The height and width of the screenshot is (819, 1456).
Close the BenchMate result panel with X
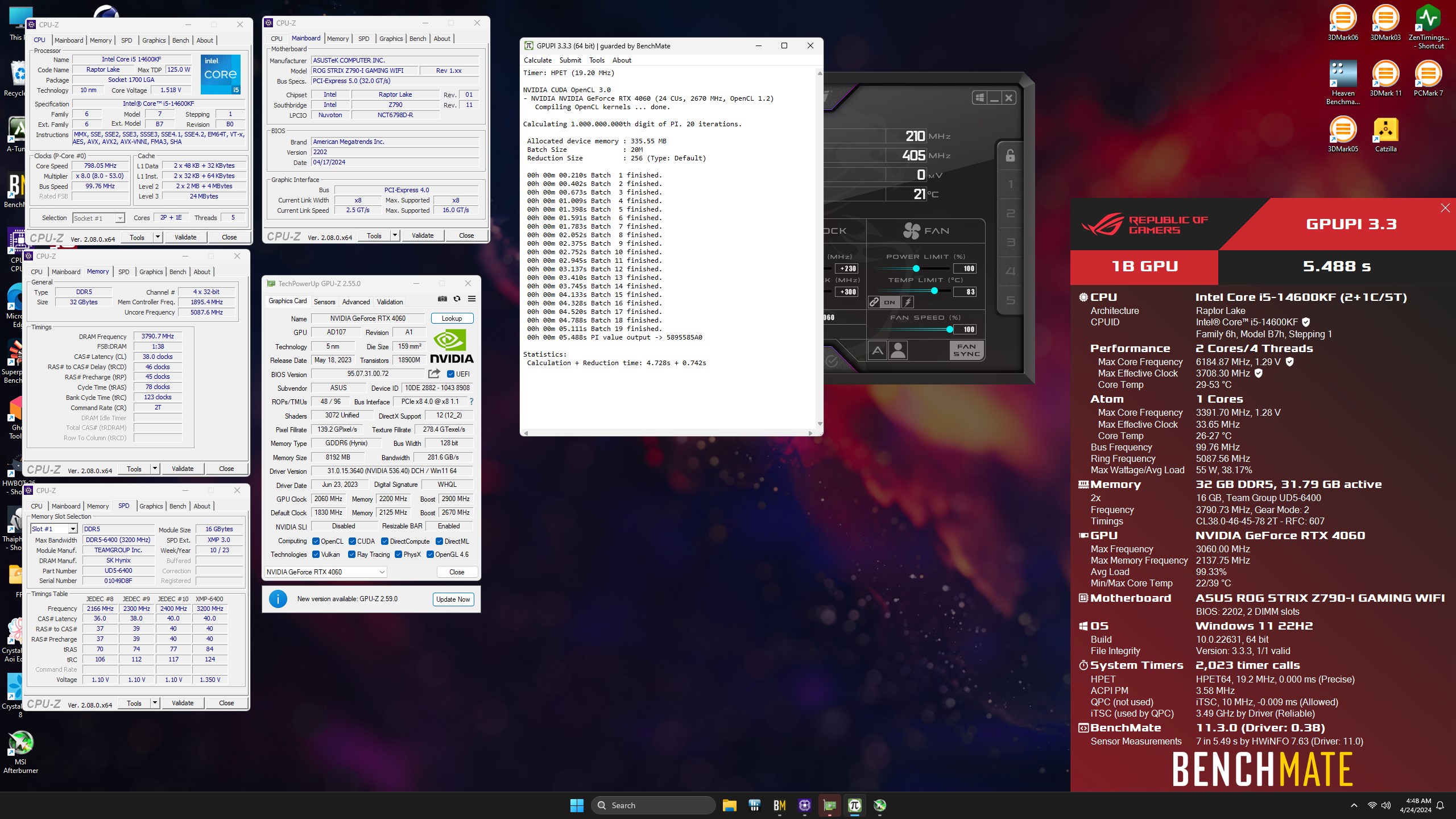tap(1445, 208)
